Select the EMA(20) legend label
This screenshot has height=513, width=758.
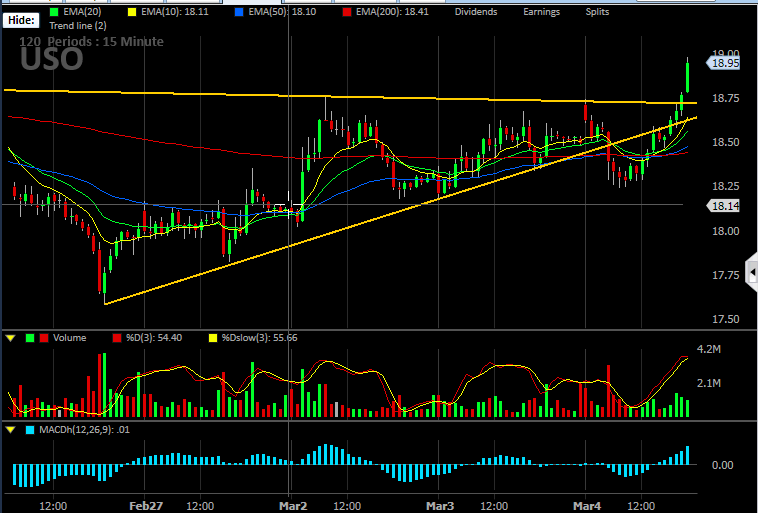pos(82,12)
